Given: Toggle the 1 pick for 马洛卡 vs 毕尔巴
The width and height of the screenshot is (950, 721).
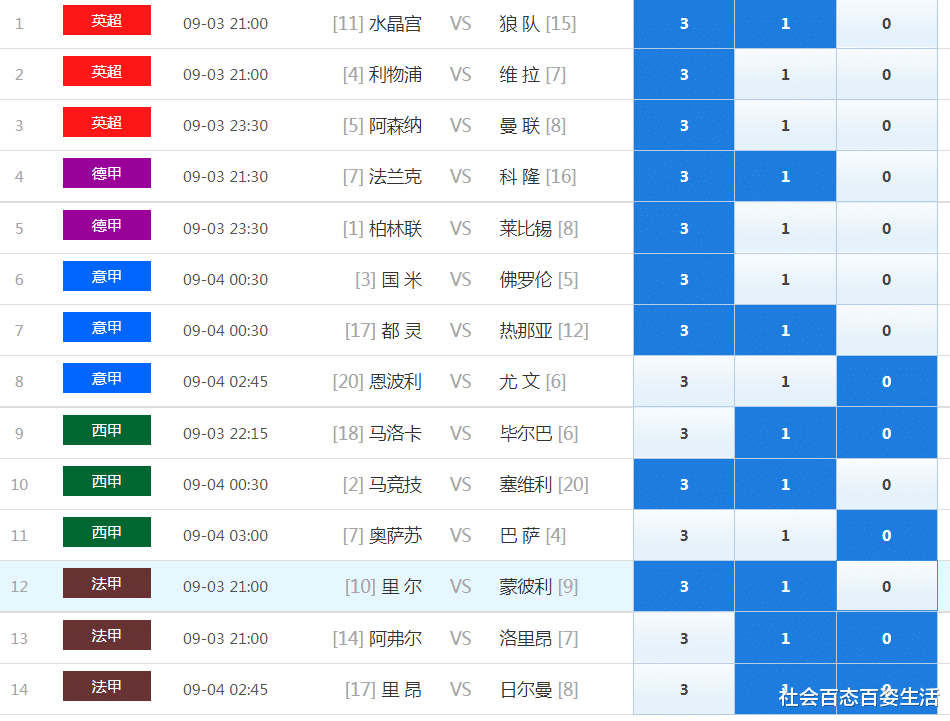Looking at the screenshot, I should (785, 433).
